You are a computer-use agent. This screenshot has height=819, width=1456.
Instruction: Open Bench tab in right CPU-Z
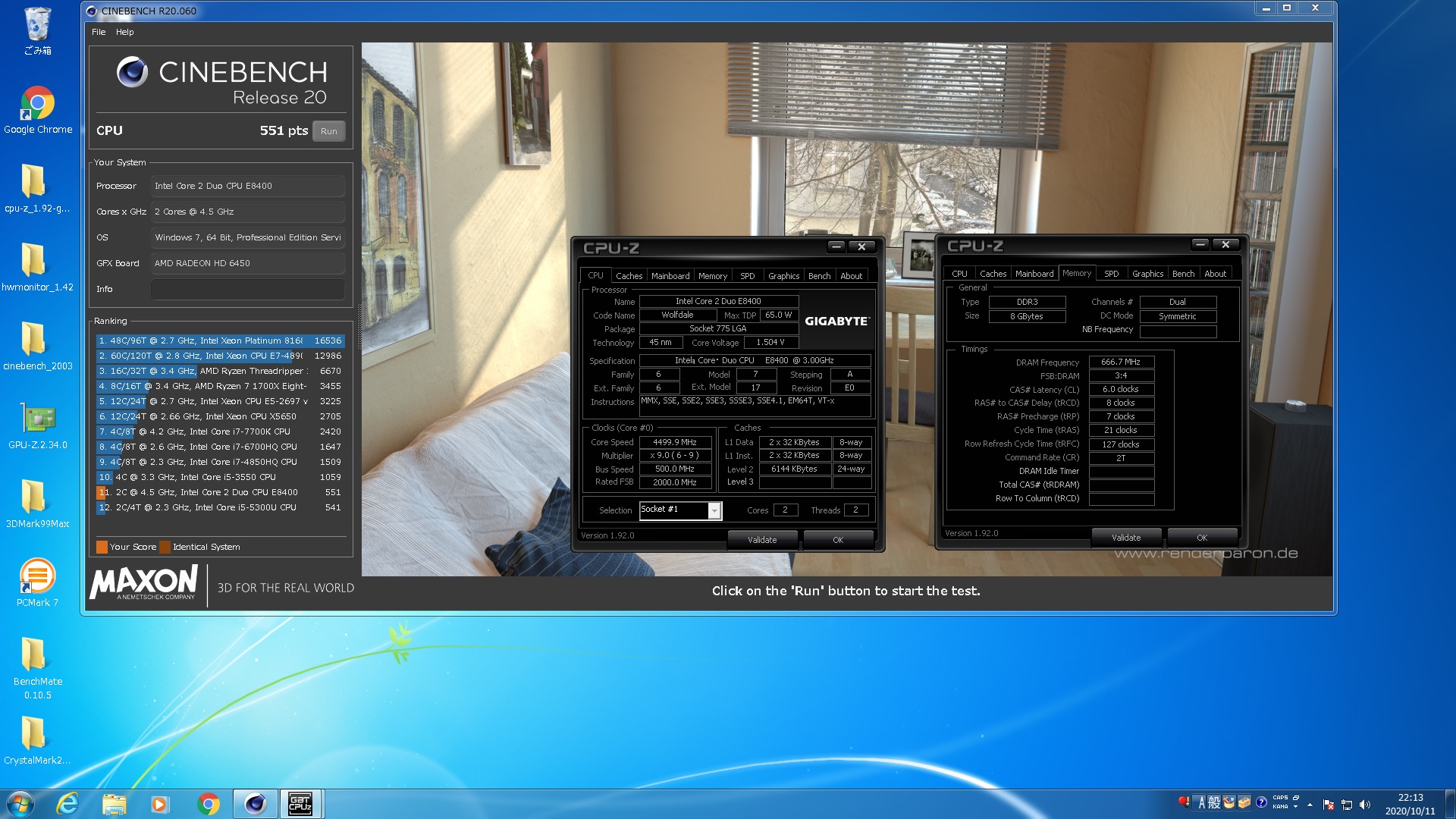coord(1183,274)
